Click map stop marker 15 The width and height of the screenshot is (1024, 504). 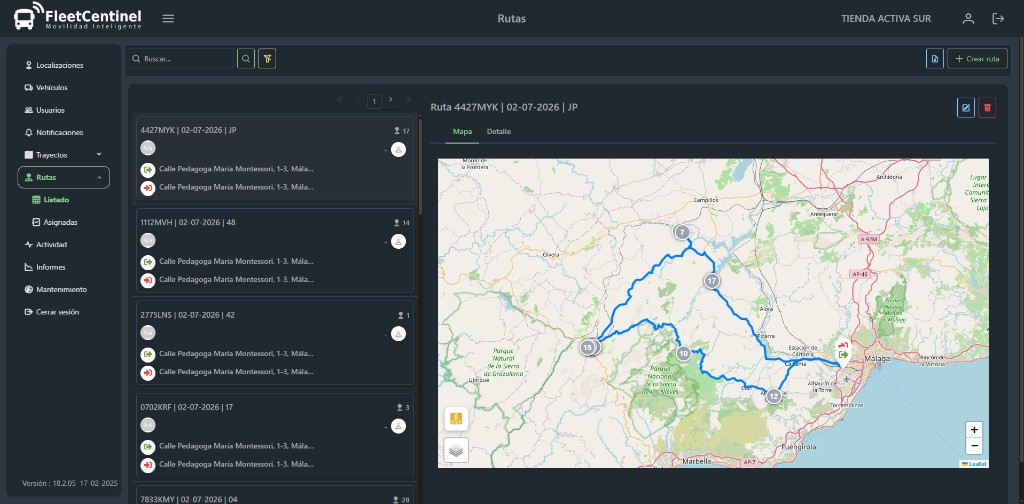pos(588,347)
